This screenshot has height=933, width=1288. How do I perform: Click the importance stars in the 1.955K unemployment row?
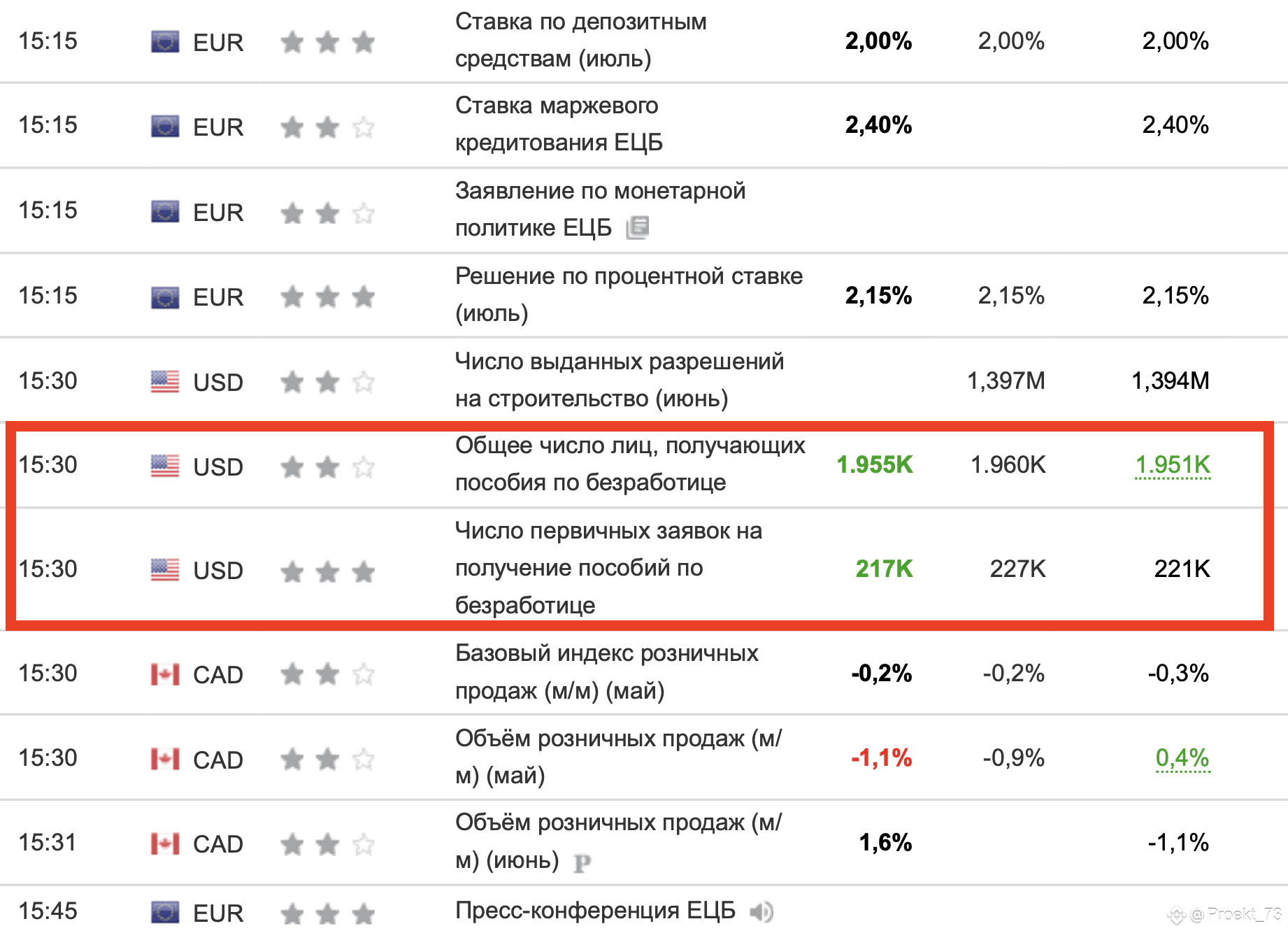click(x=327, y=467)
